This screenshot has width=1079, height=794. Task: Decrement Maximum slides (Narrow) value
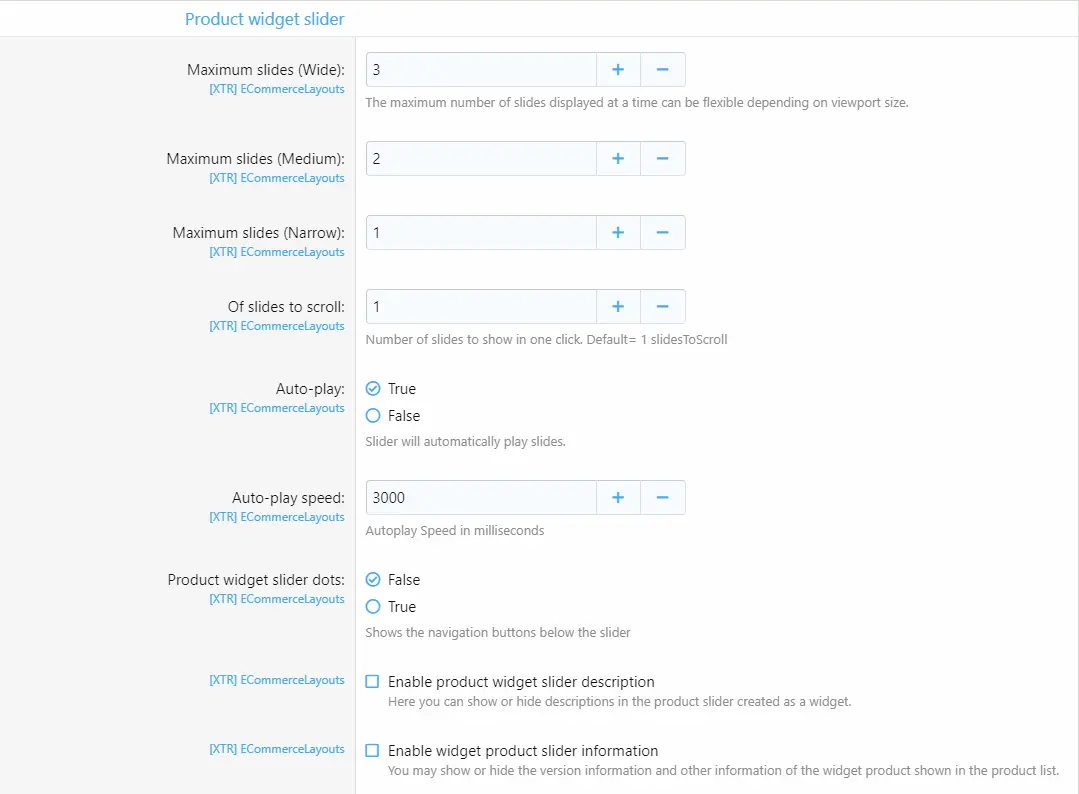pos(662,233)
